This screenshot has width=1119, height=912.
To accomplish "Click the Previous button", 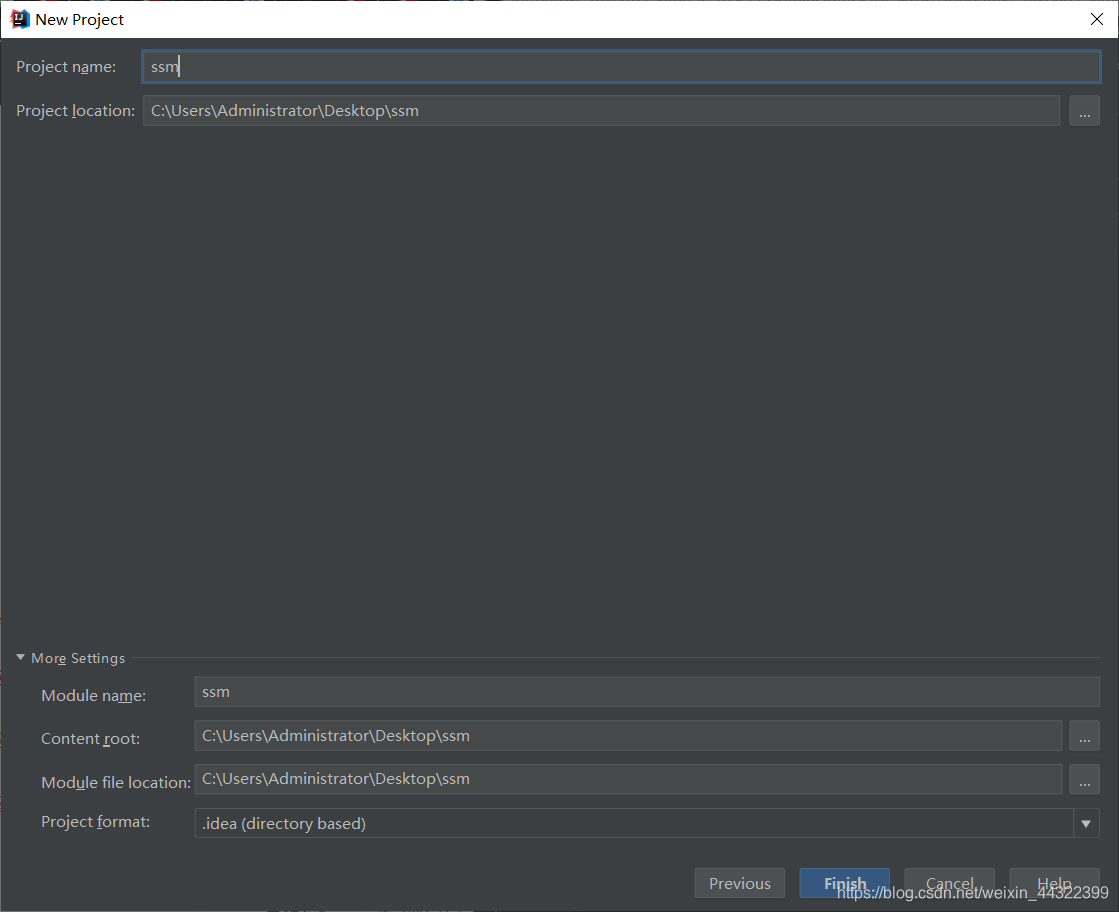I will click(739, 883).
